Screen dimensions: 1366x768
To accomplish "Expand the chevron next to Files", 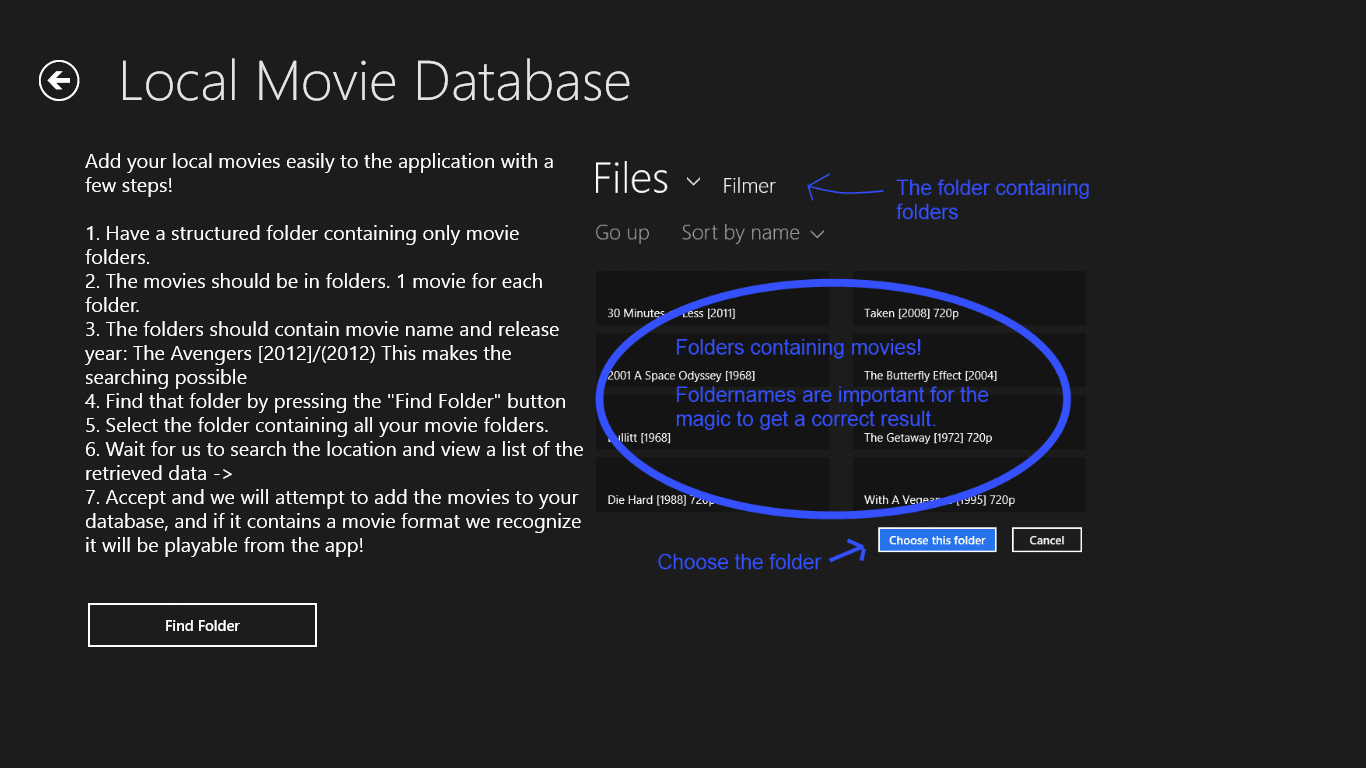I will [x=693, y=182].
